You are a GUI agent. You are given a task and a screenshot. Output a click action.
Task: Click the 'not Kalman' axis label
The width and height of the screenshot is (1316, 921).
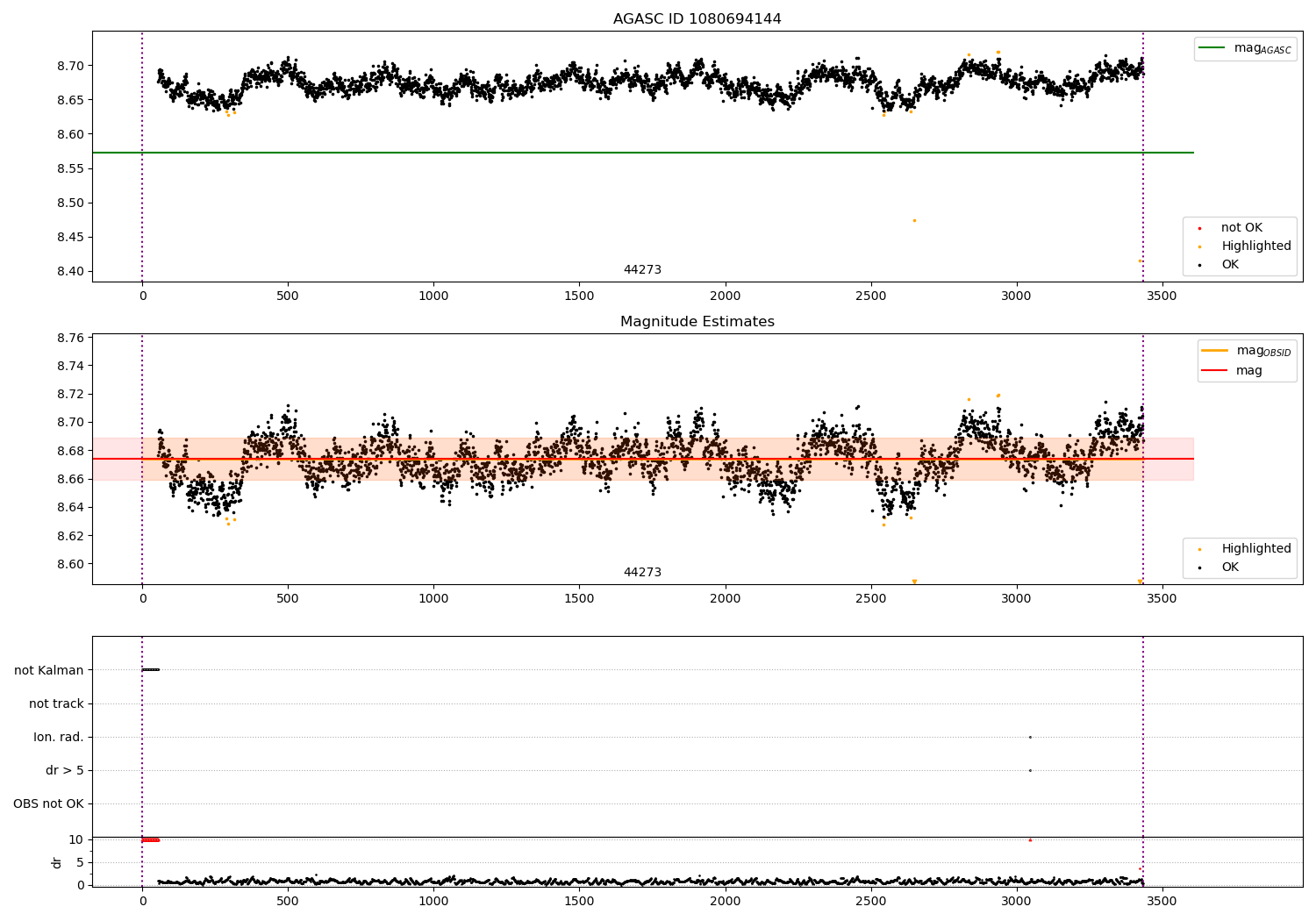[x=49, y=671]
